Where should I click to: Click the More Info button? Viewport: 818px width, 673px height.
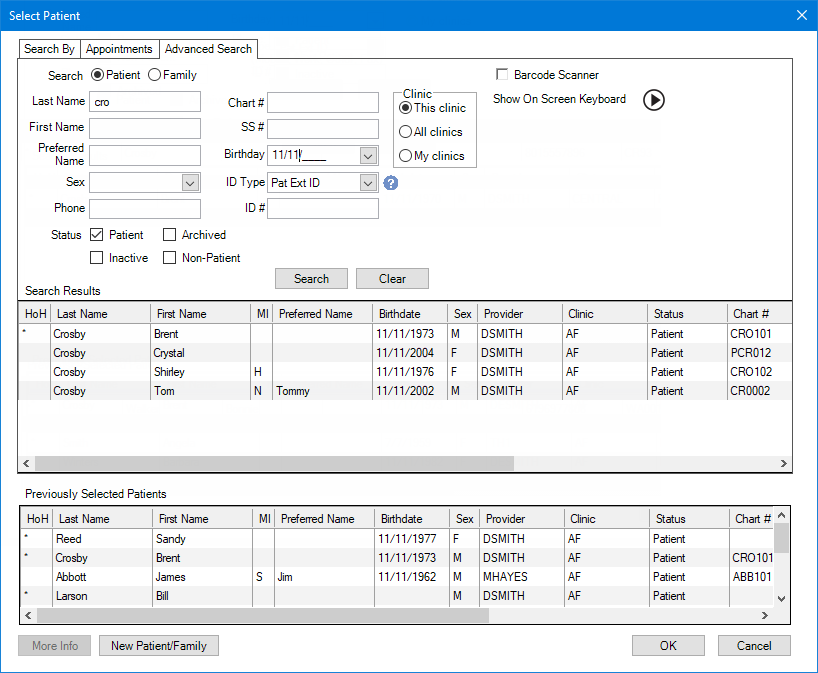tap(55, 646)
